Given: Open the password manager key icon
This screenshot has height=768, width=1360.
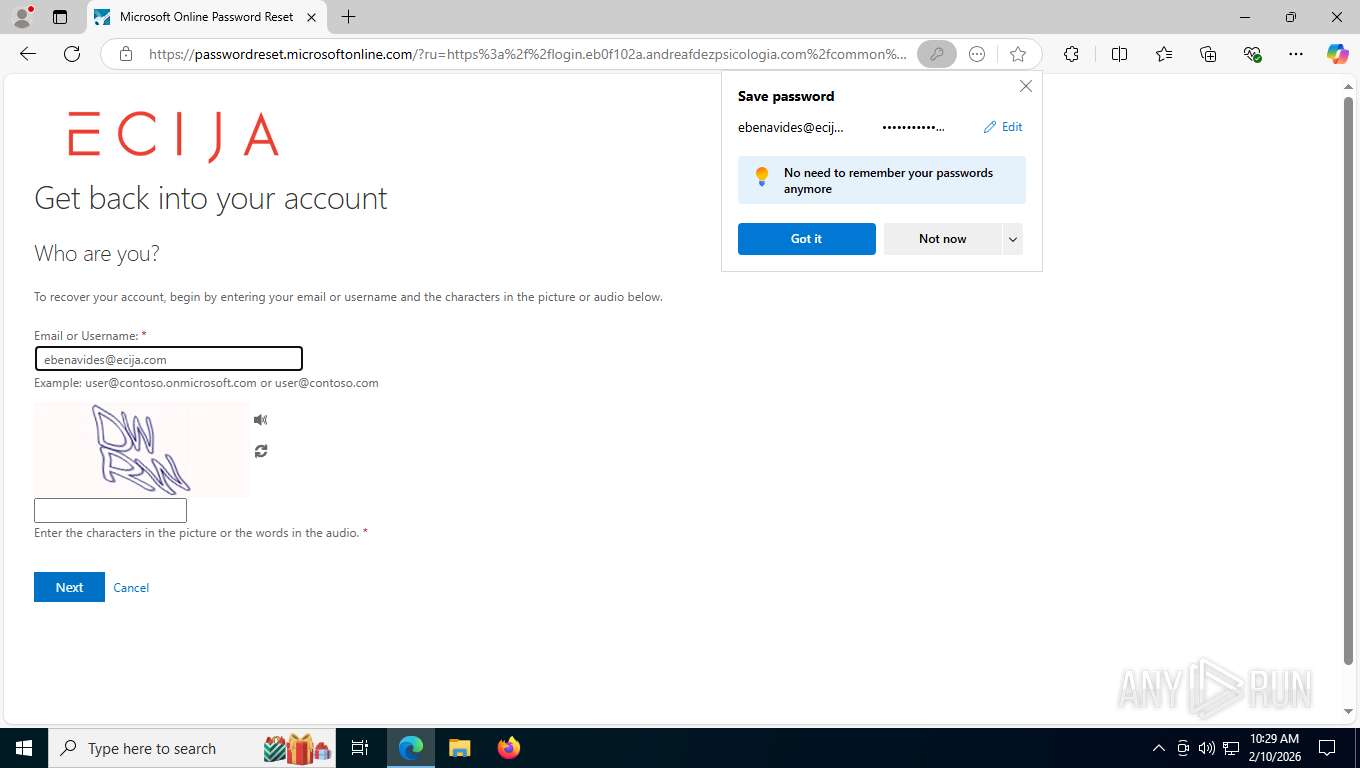Looking at the screenshot, I should tap(936, 54).
